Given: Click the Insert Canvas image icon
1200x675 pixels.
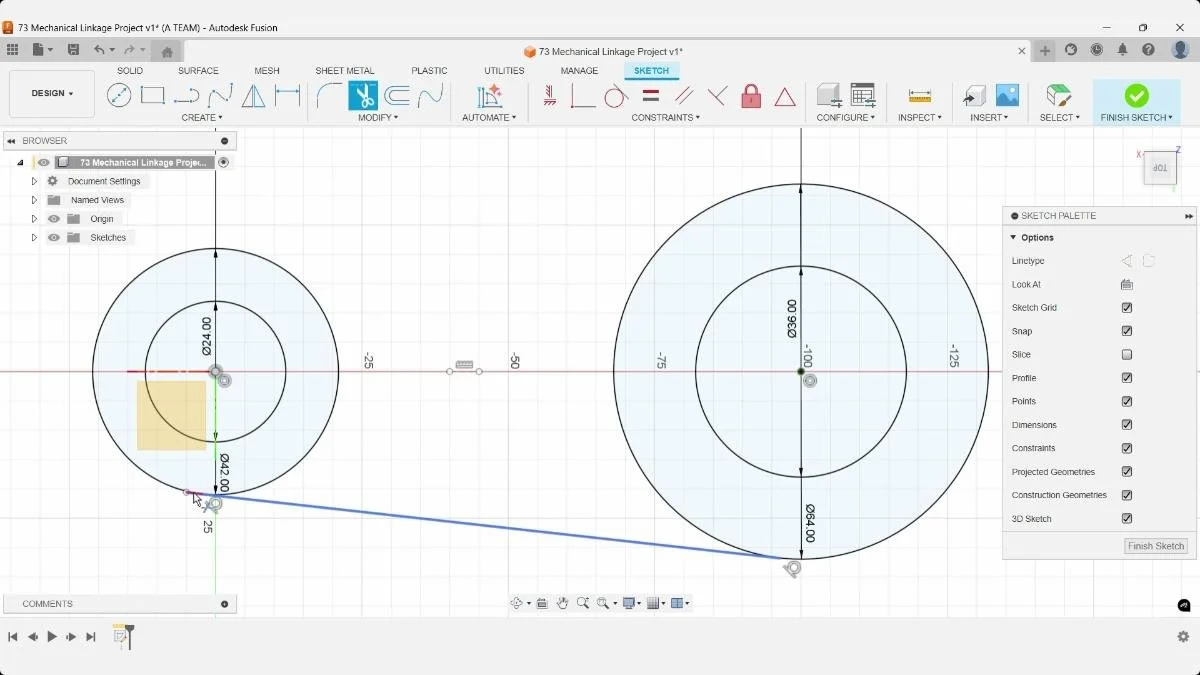Looking at the screenshot, I should [x=1007, y=96].
